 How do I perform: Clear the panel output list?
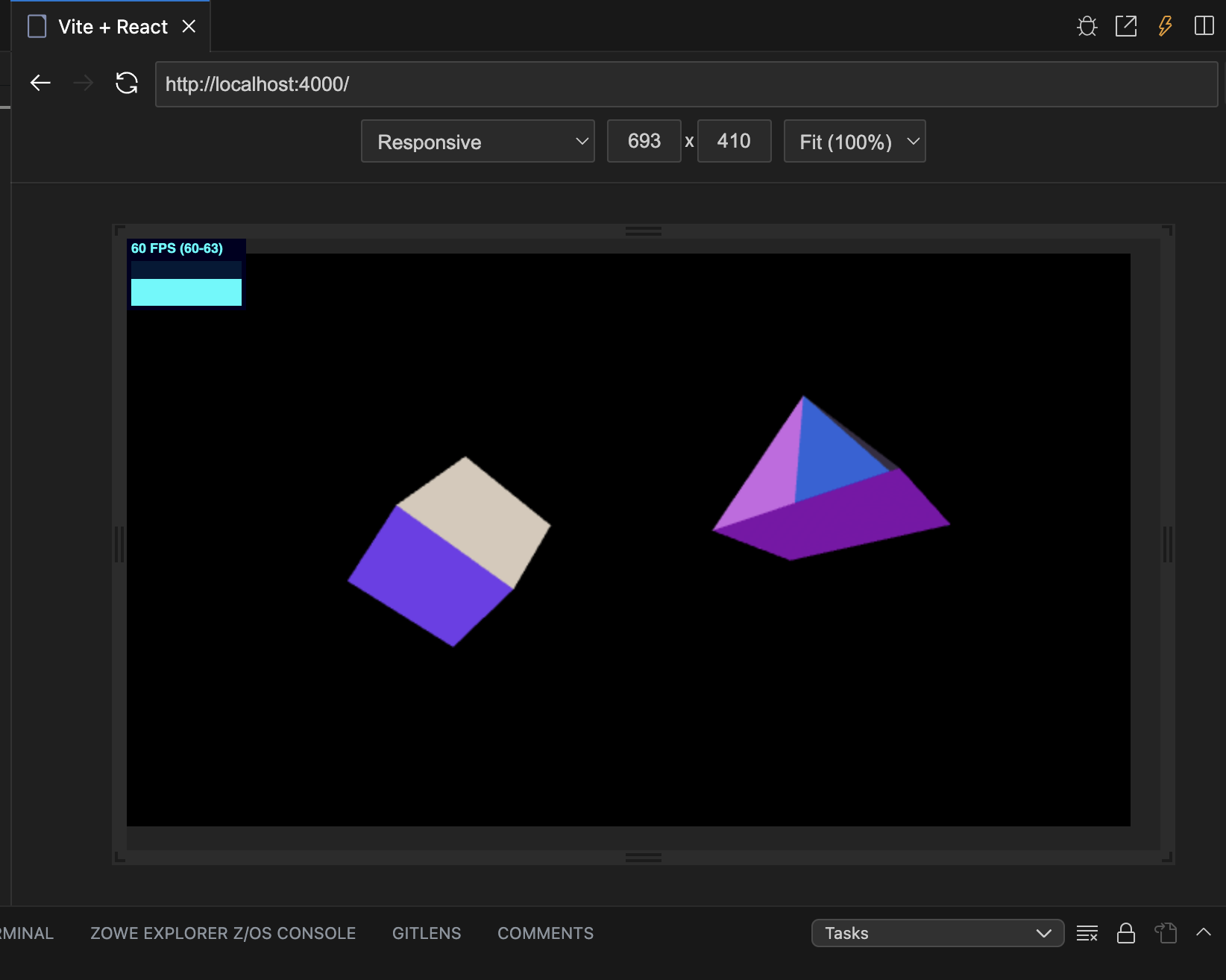pos(1087,933)
